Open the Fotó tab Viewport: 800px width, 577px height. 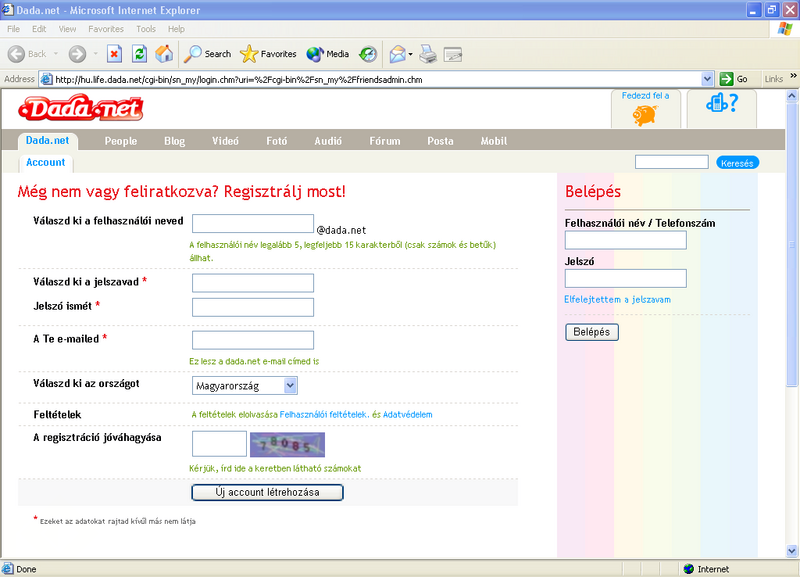[x=277, y=141]
